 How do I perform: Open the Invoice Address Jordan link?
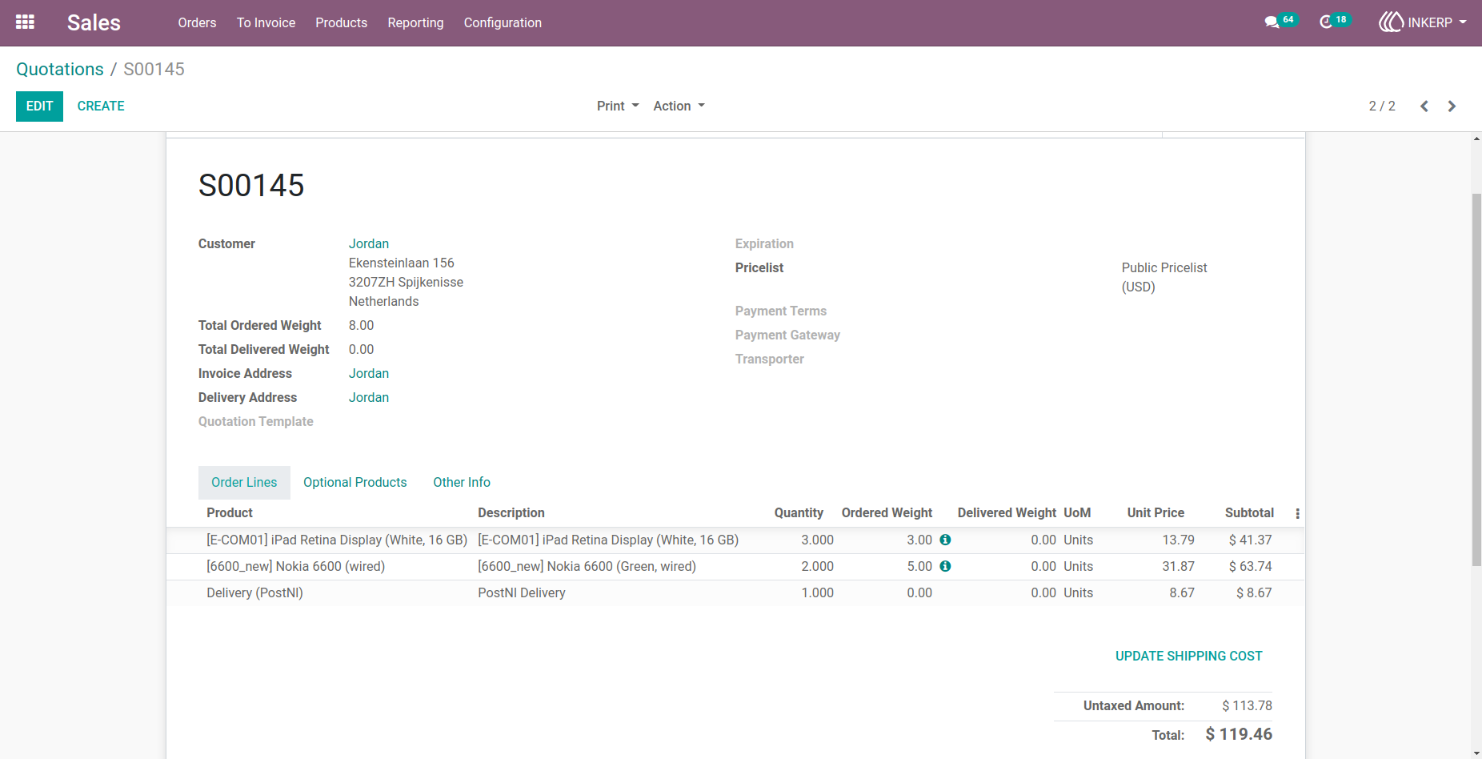(369, 373)
